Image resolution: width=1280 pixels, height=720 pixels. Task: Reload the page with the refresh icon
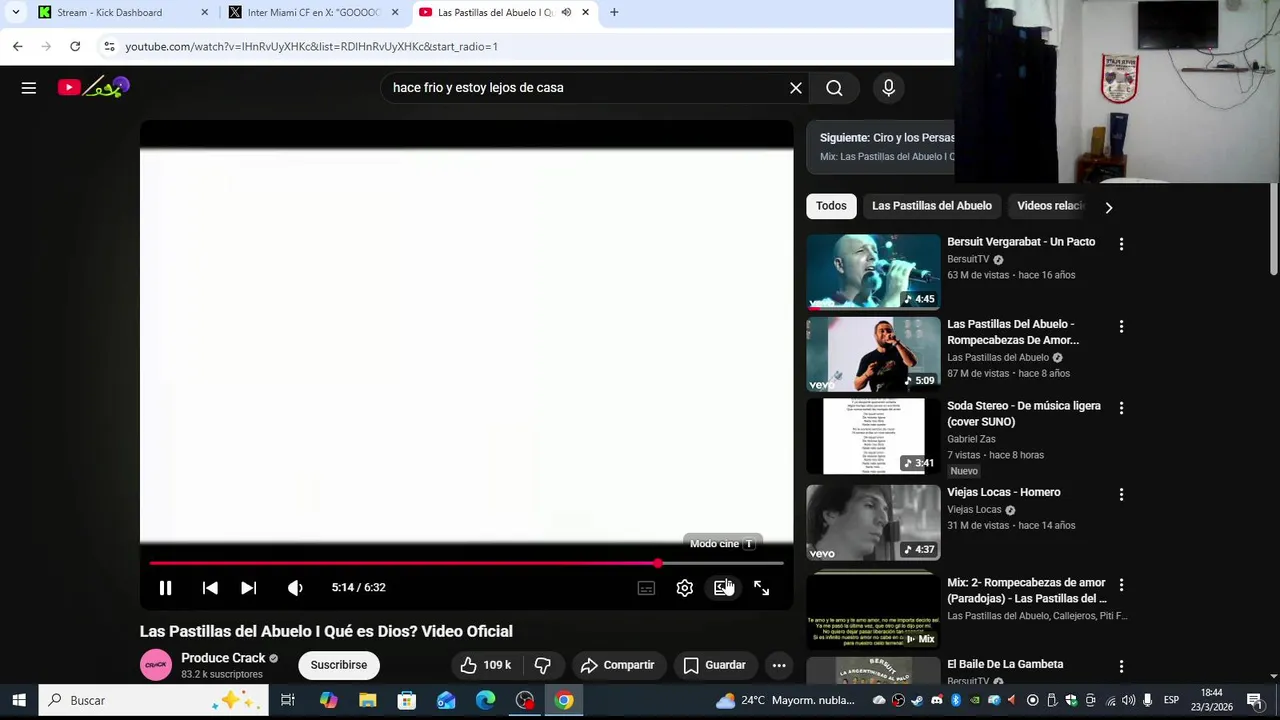pyautogui.click(x=75, y=46)
